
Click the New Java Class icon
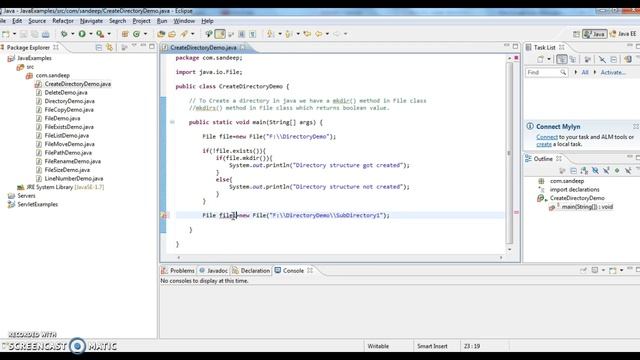(x=136, y=34)
